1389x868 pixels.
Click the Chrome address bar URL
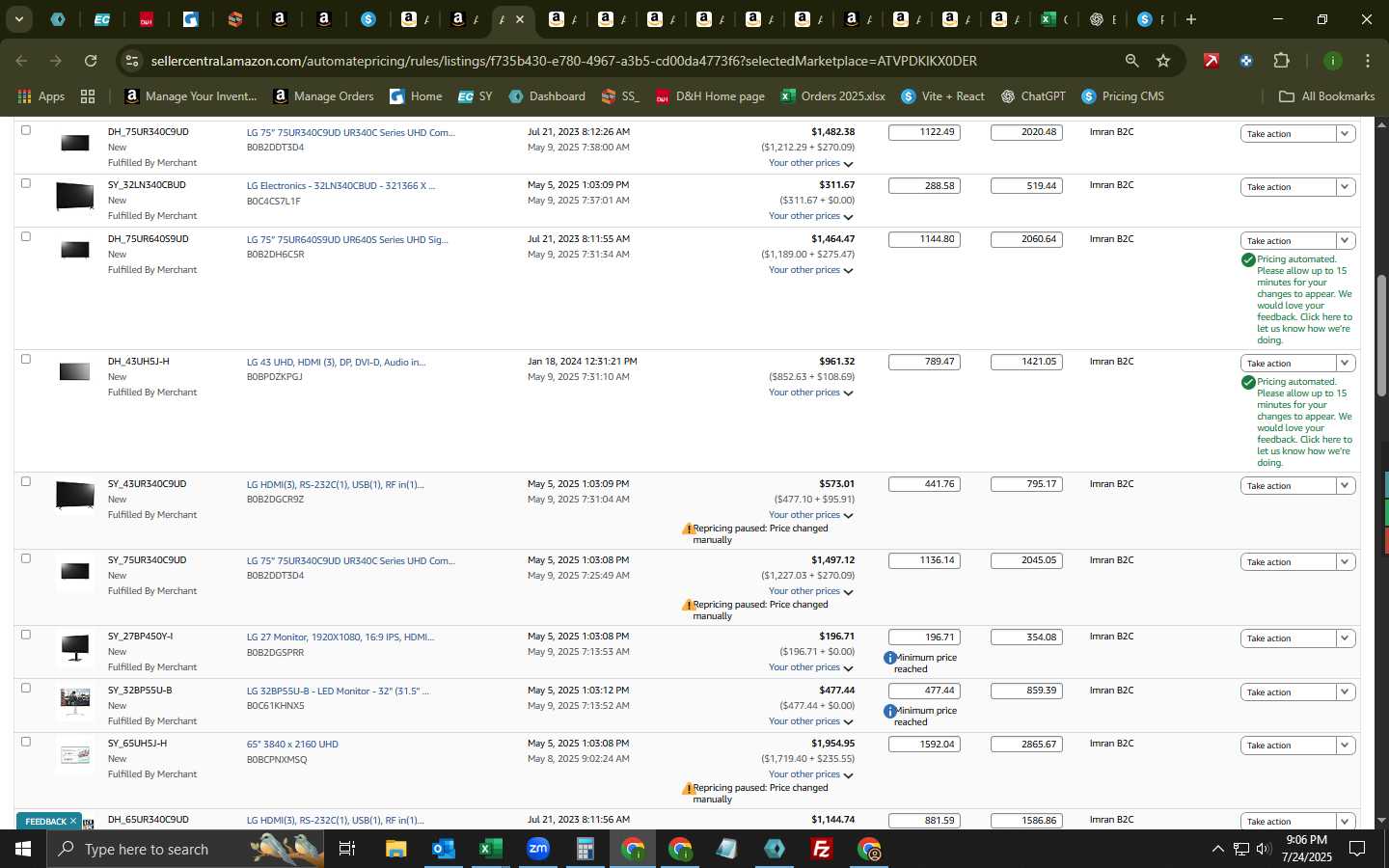point(564,61)
